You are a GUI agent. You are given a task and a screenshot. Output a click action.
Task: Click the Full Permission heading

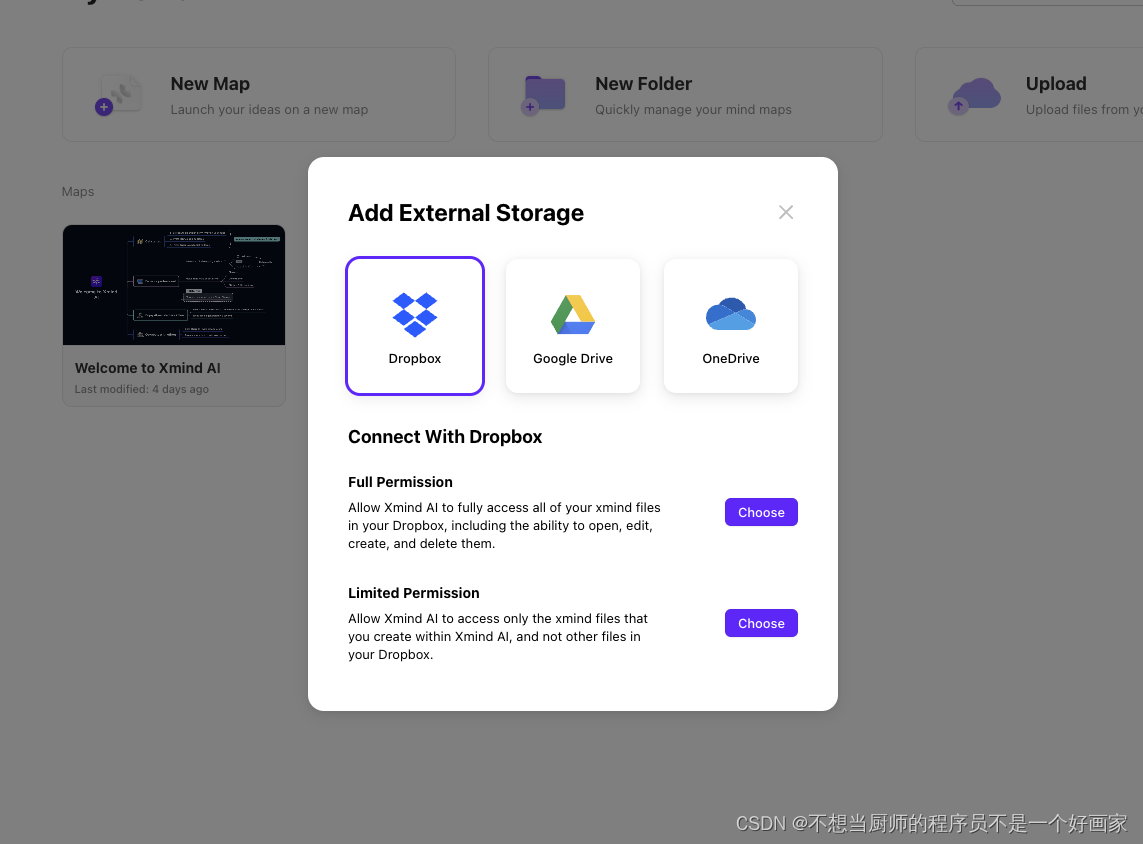pyautogui.click(x=400, y=482)
